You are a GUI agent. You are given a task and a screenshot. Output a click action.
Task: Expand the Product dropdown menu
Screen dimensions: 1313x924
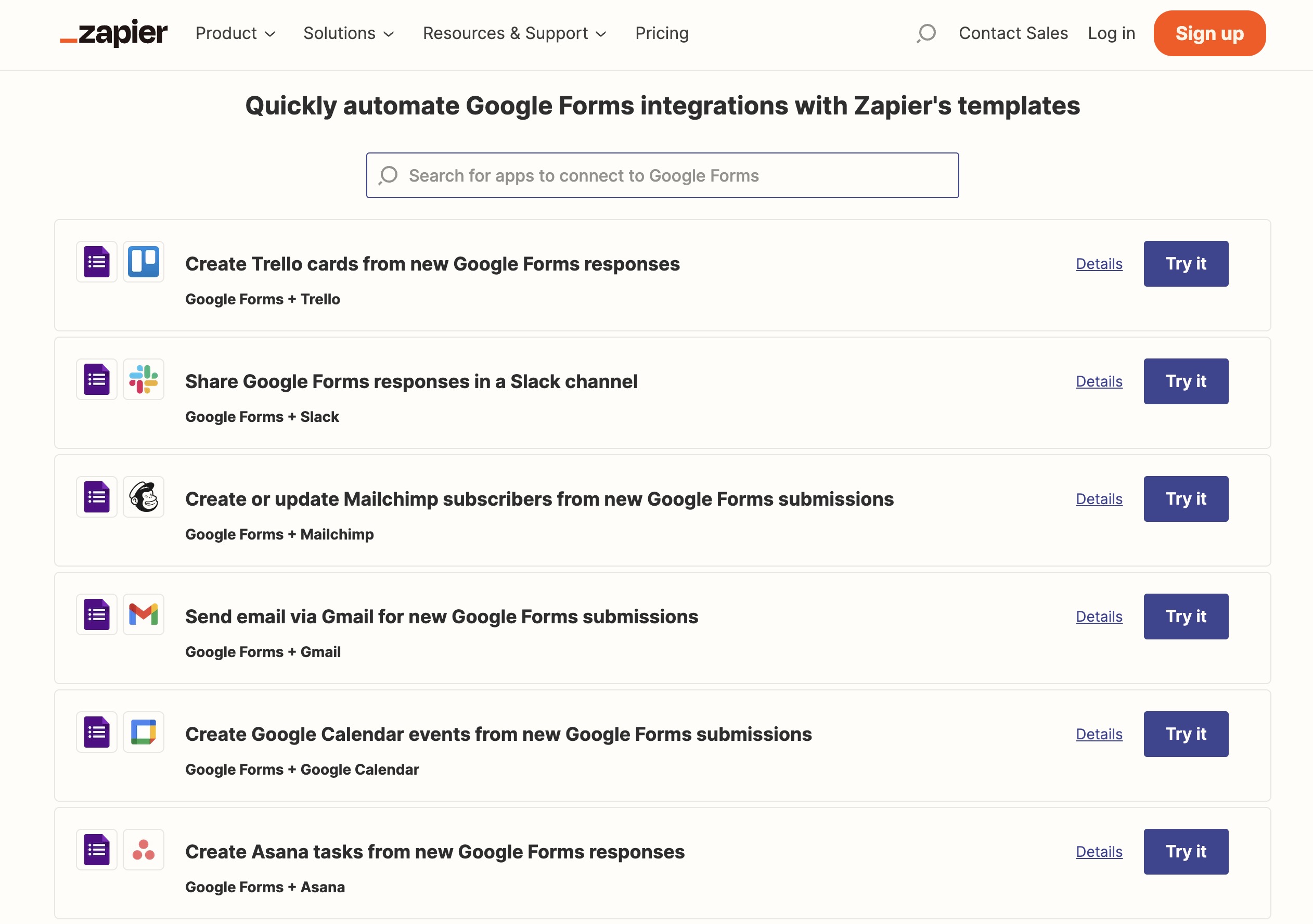(235, 33)
